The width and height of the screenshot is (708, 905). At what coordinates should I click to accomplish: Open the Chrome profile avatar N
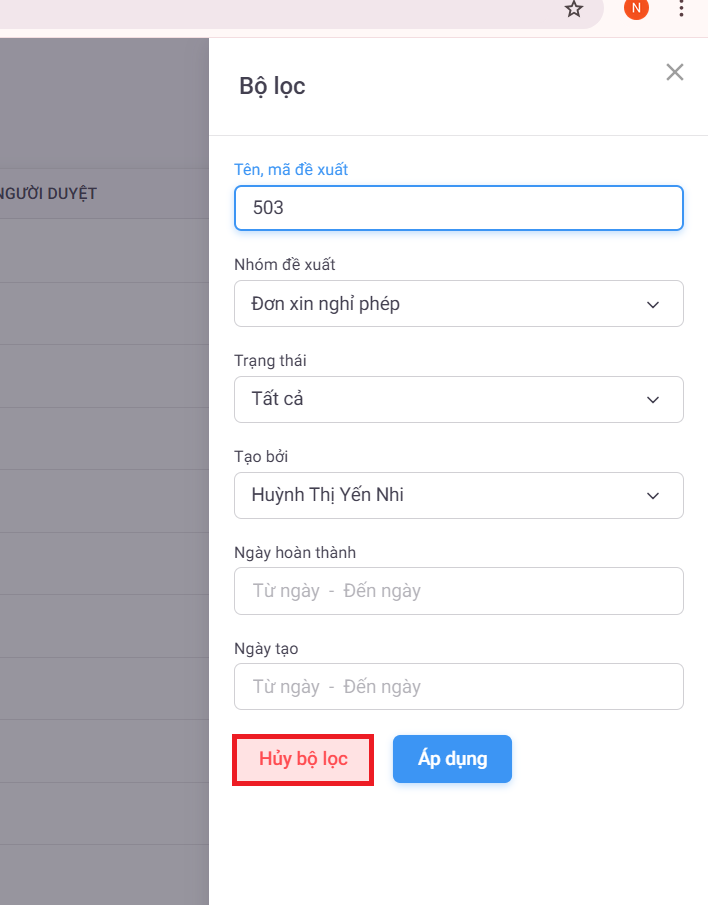[x=636, y=9]
